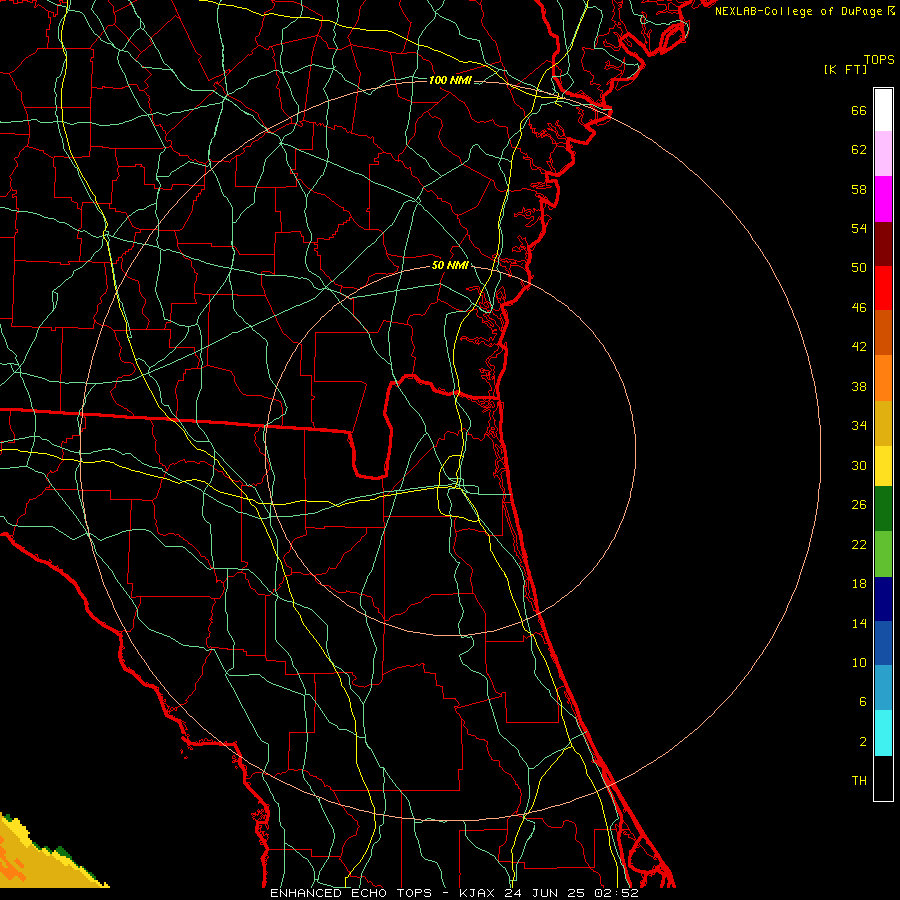Click the 50 NMI range ring label
Image resolution: width=900 pixels, height=900 pixels.
coord(450,265)
